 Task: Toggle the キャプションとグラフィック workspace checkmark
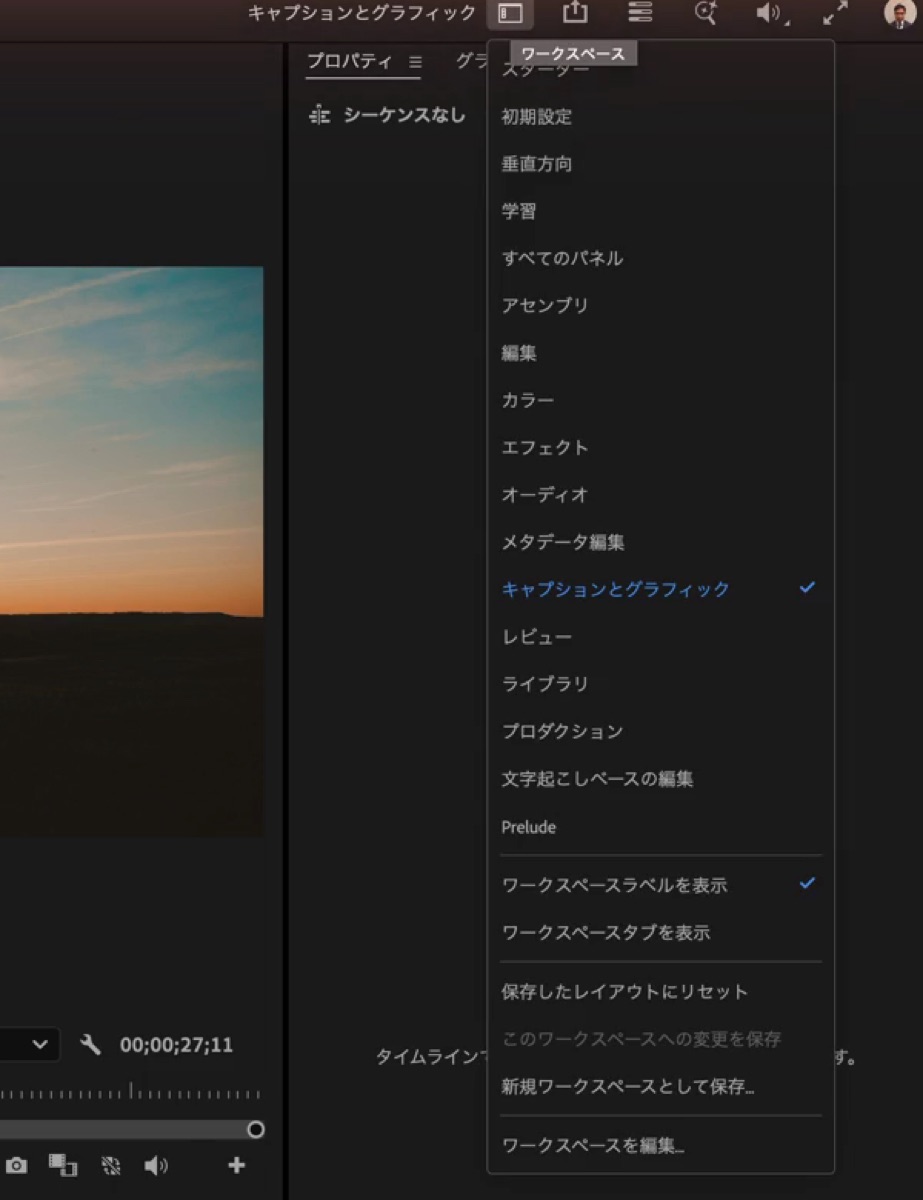pos(808,588)
